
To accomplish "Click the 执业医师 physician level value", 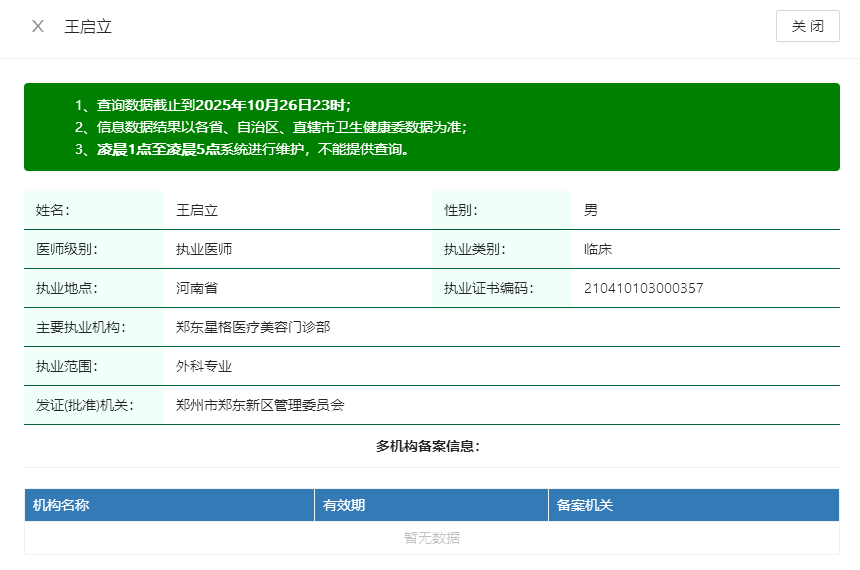I will [x=204, y=249].
